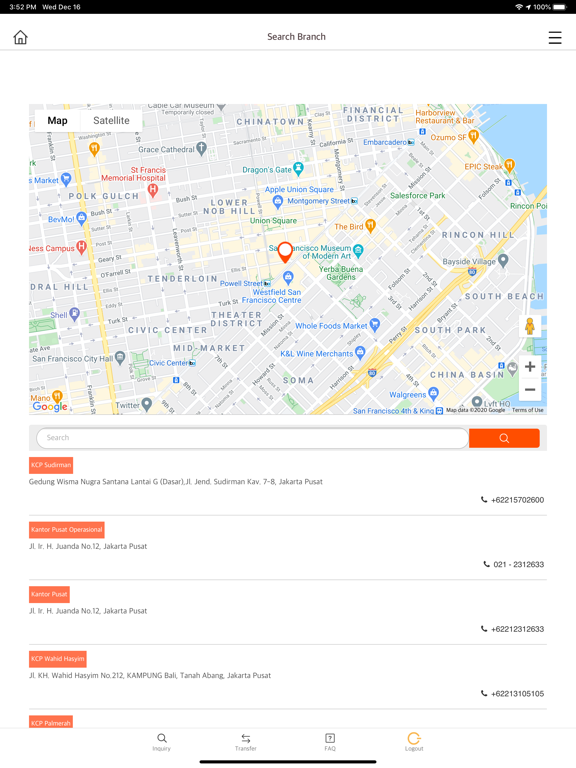Image resolution: width=576 pixels, height=768 pixels.
Task: Click the orange search button
Action: (x=504, y=438)
